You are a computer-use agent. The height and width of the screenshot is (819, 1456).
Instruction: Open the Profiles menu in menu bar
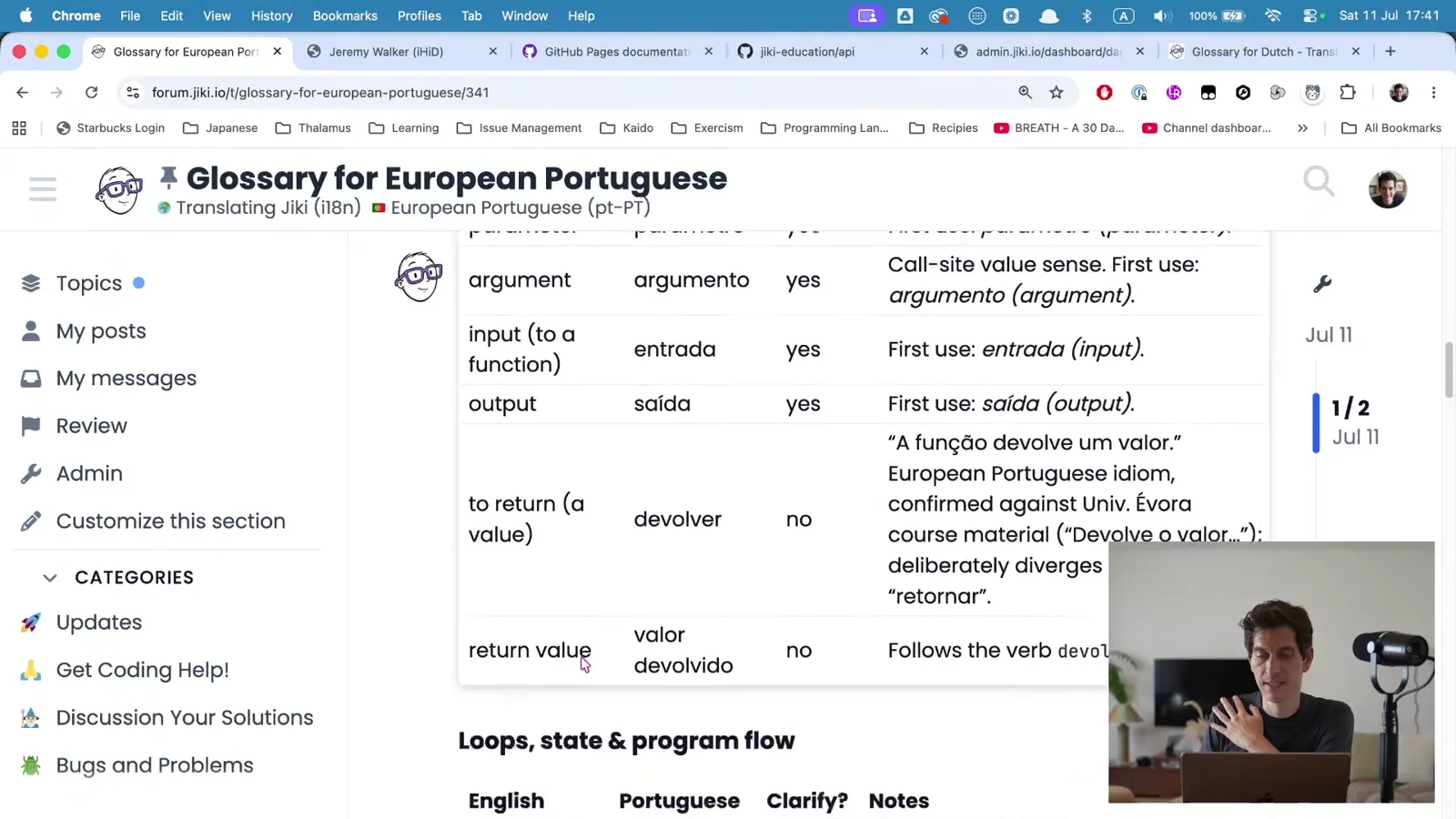[419, 15]
